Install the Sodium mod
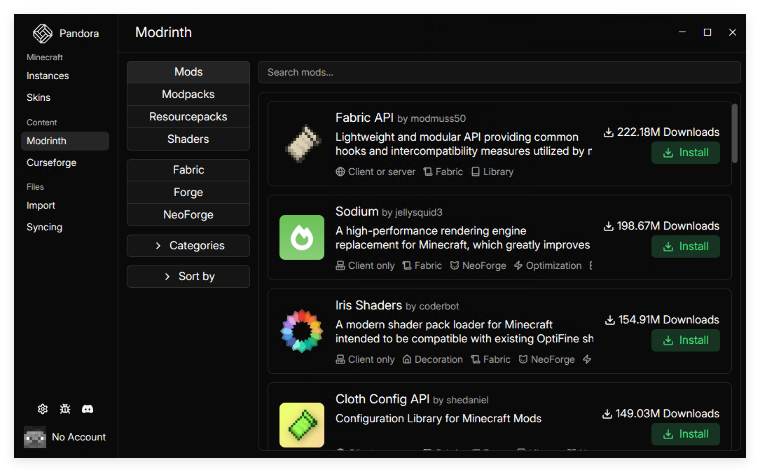This screenshot has width=760, height=472. (x=685, y=247)
